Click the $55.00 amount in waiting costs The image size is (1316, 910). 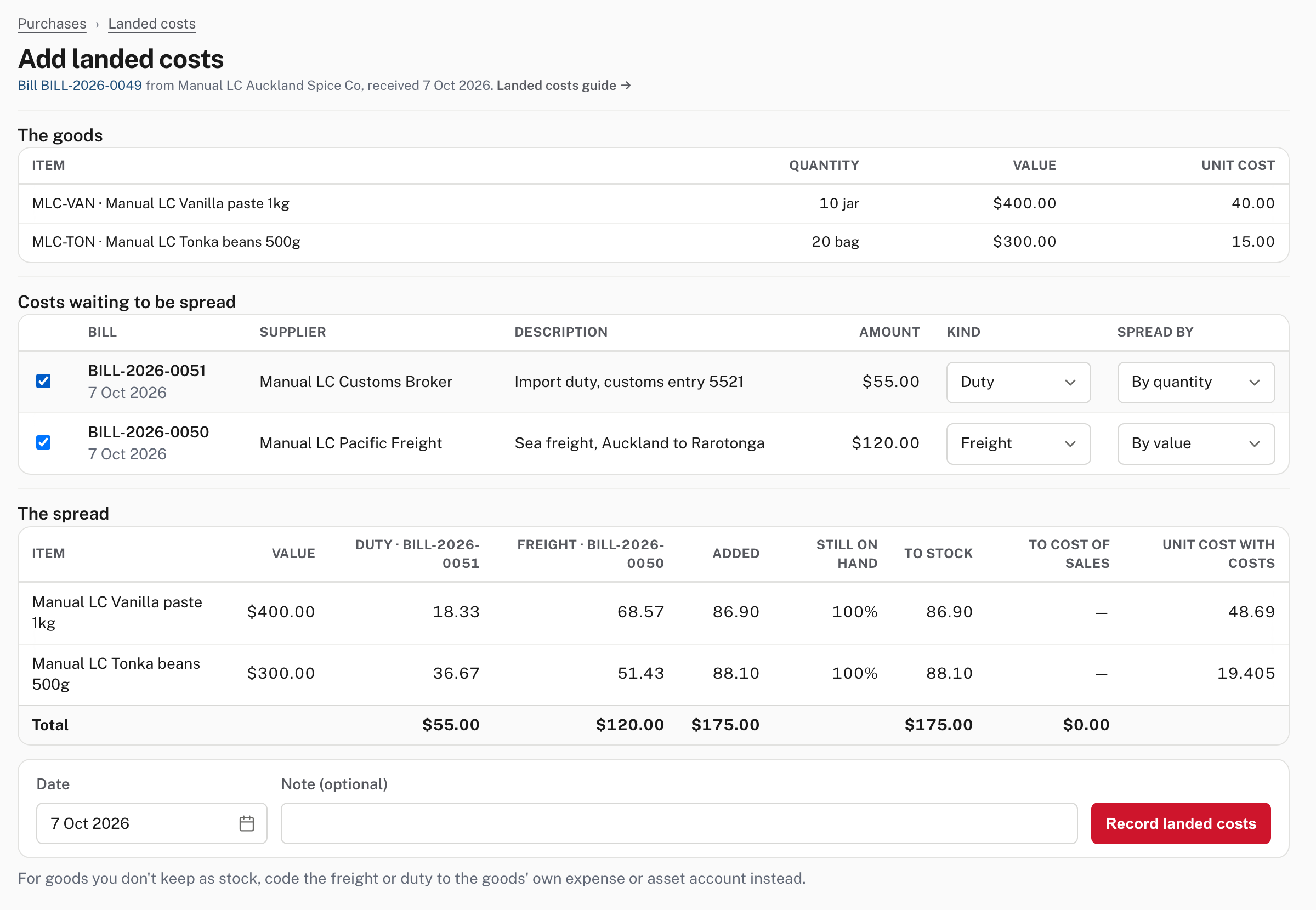[890, 382]
